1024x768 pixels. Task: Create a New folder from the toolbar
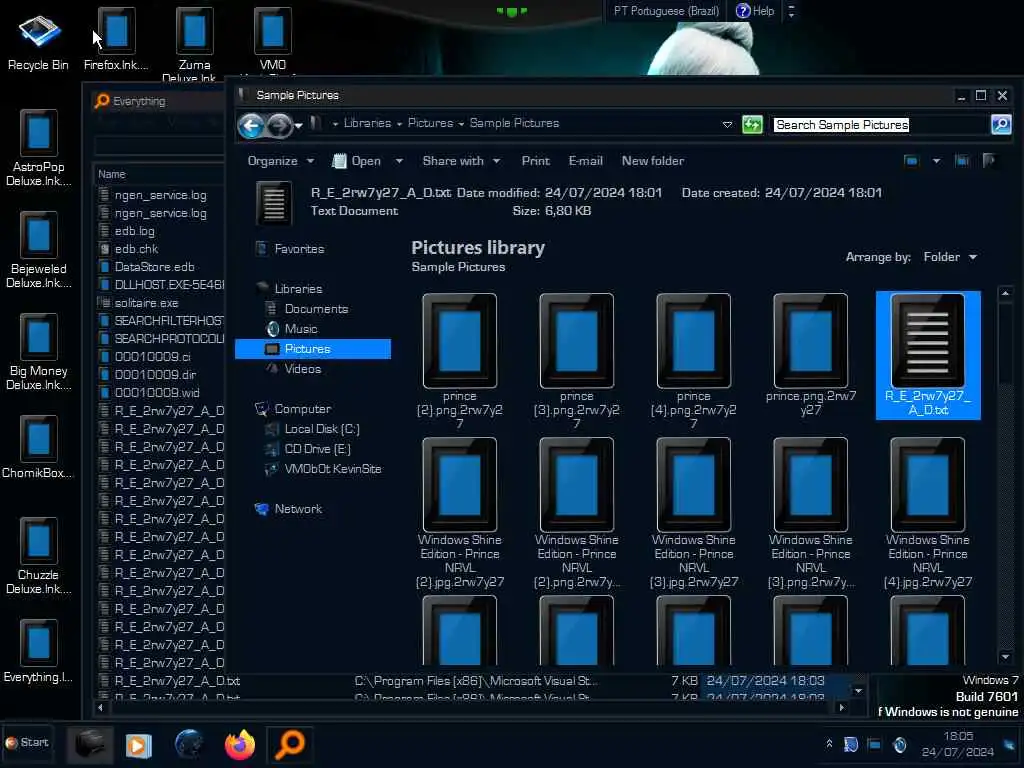pyautogui.click(x=652, y=161)
